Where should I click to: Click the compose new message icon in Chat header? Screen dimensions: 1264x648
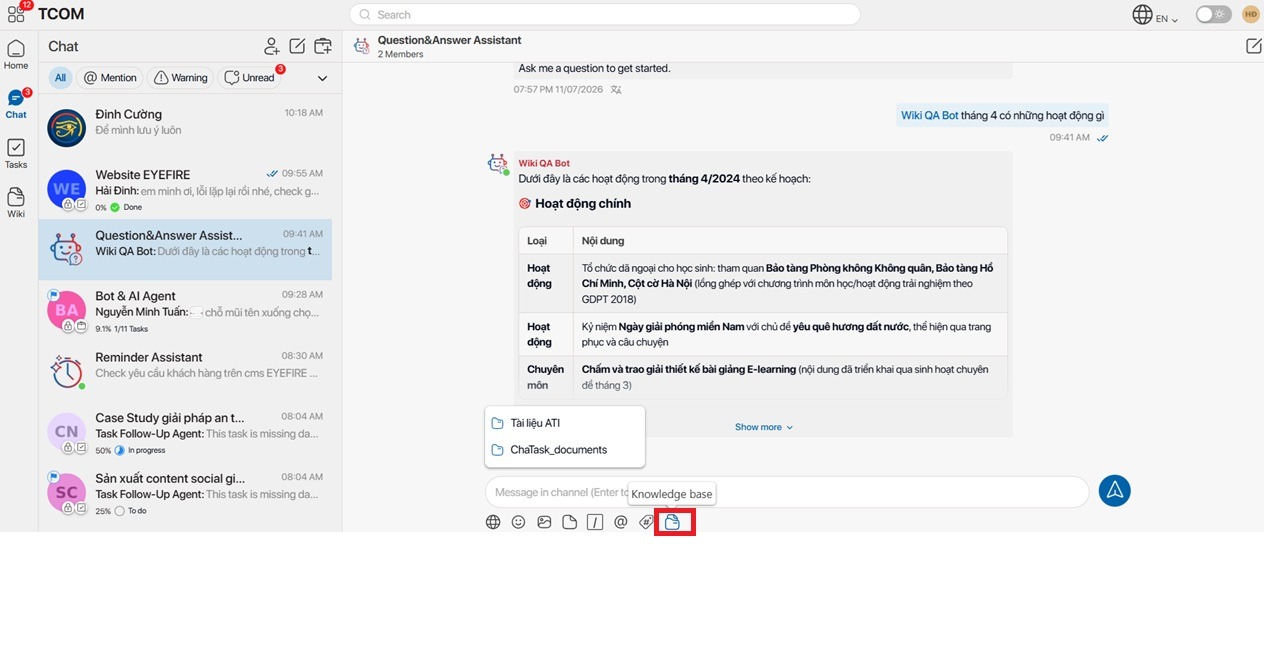(297, 46)
